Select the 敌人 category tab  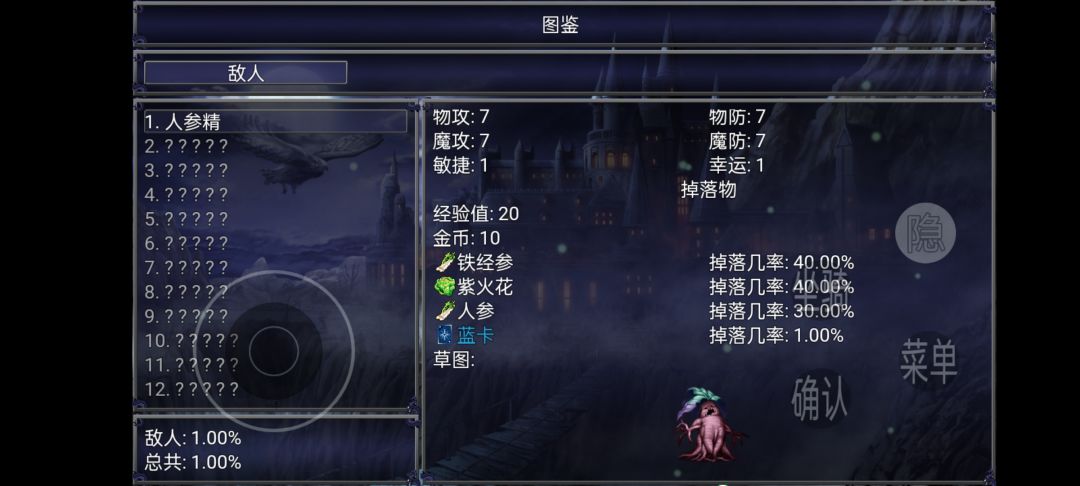pos(245,73)
